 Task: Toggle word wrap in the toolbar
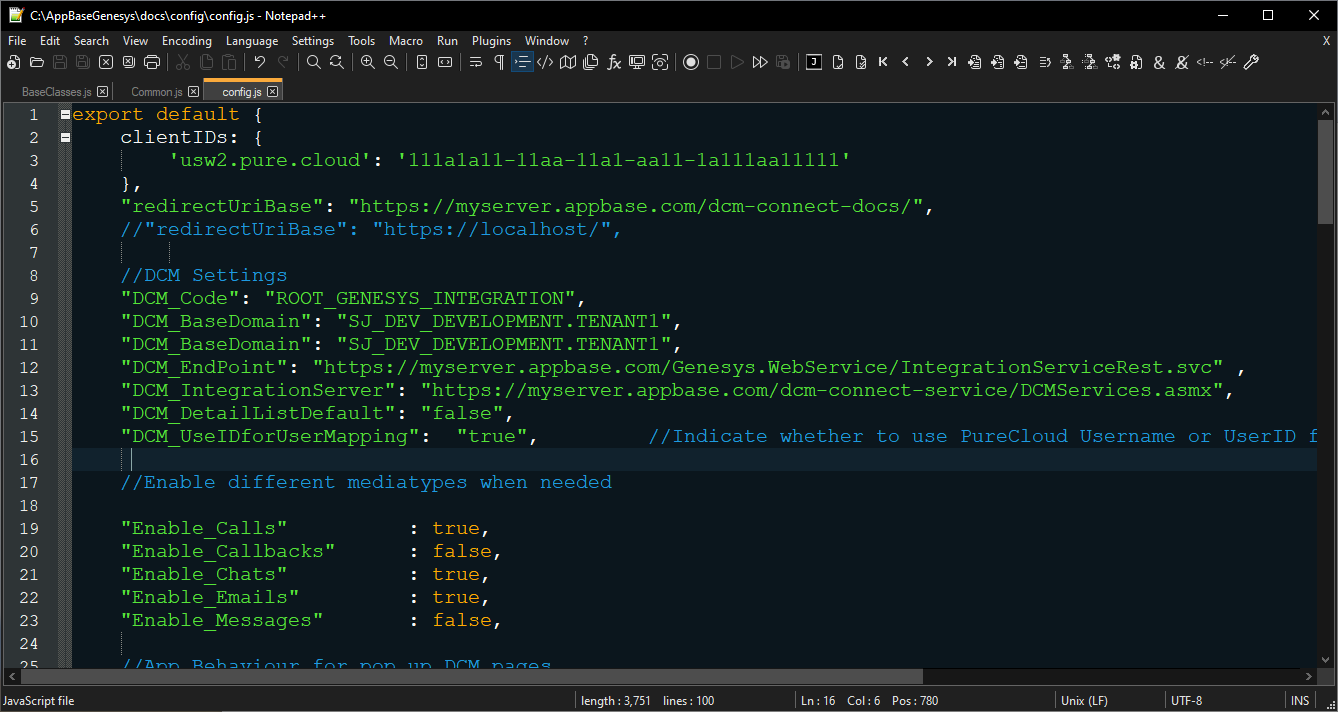[x=476, y=62]
